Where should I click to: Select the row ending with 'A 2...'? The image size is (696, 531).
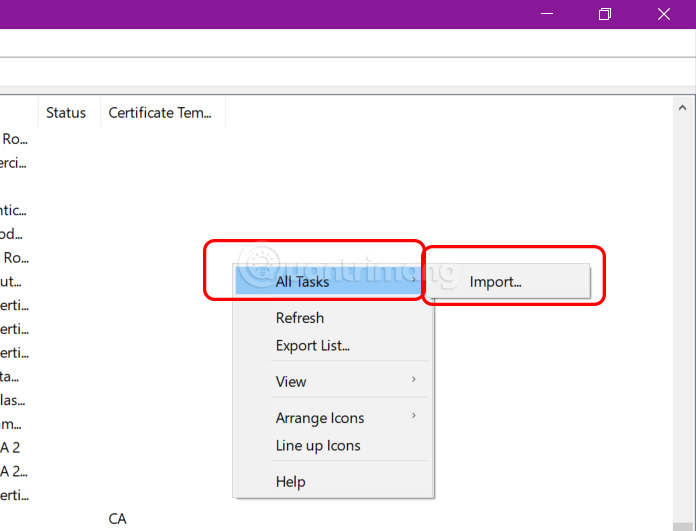click(x=14, y=471)
